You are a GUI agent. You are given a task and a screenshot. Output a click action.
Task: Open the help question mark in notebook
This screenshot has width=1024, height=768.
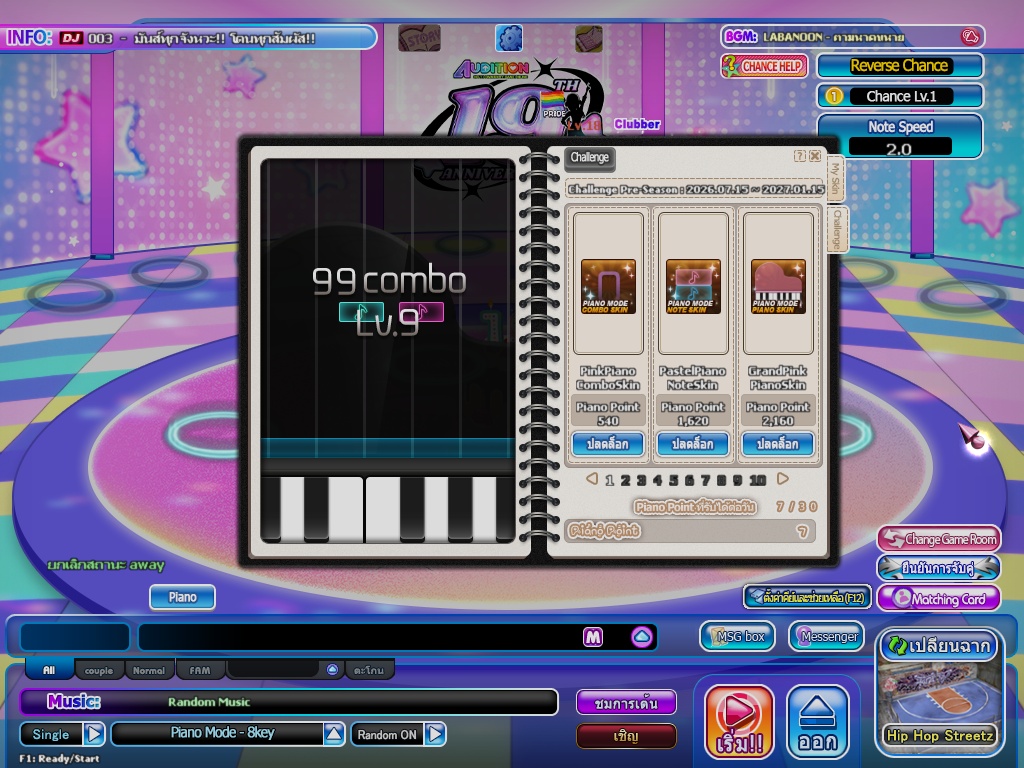(799, 156)
